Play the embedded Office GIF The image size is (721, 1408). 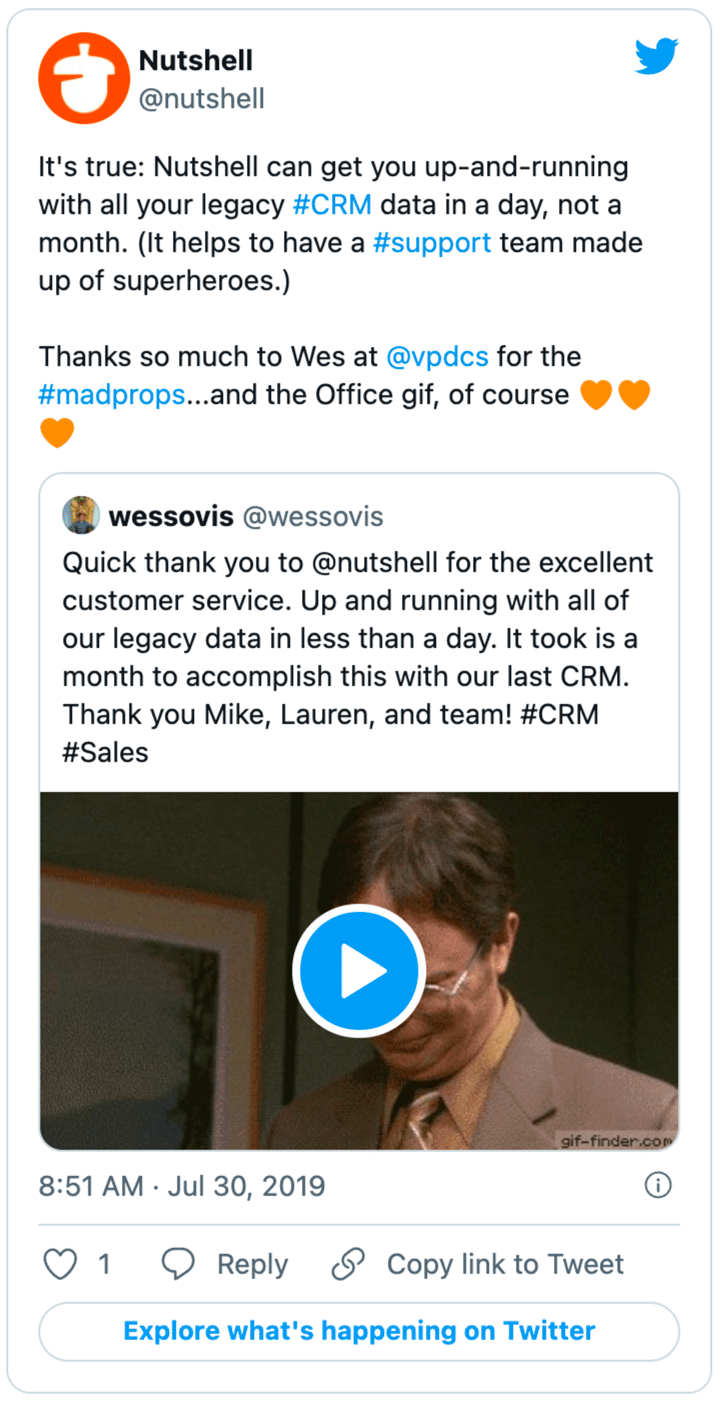(x=359, y=970)
